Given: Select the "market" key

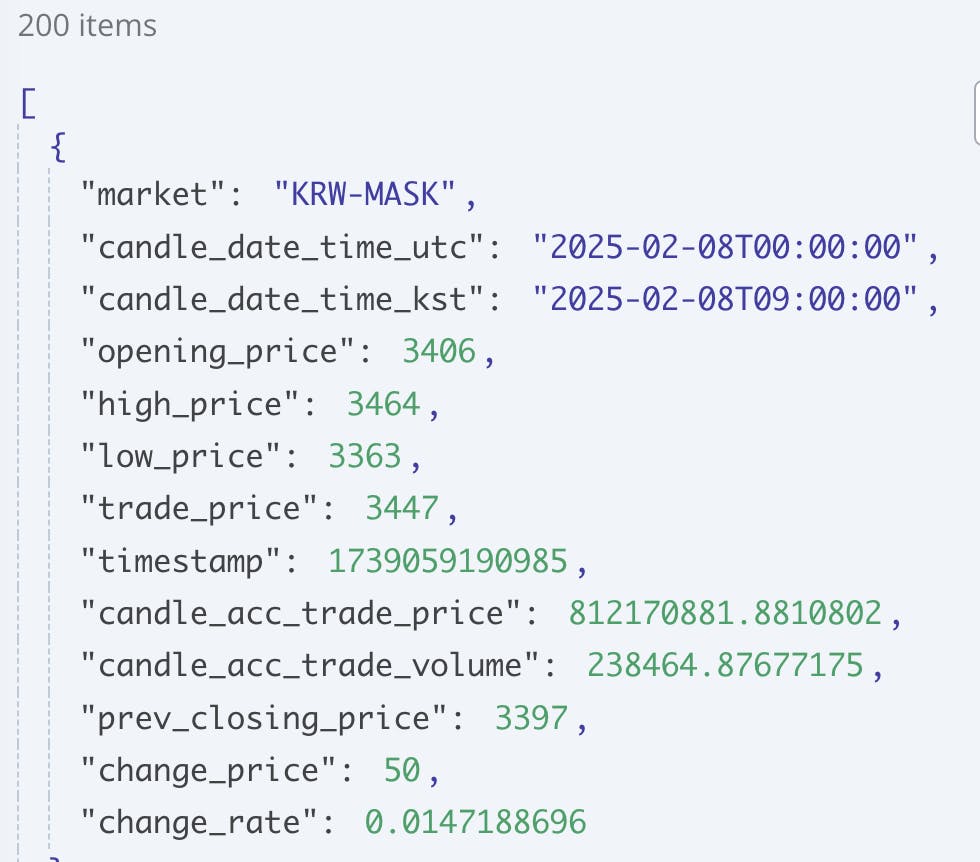Looking at the screenshot, I should click(160, 194).
